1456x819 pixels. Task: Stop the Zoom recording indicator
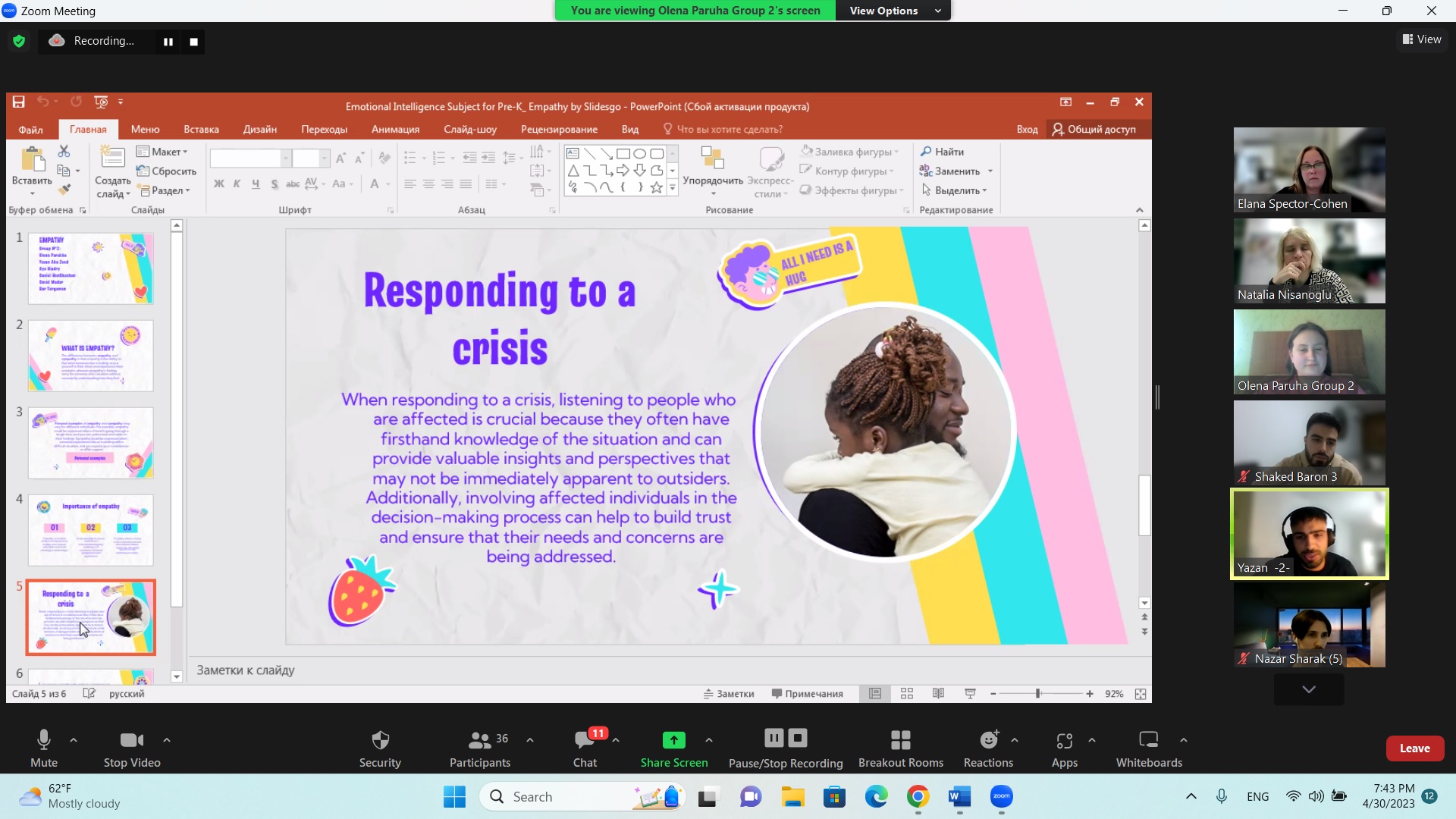pyautogui.click(x=193, y=42)
